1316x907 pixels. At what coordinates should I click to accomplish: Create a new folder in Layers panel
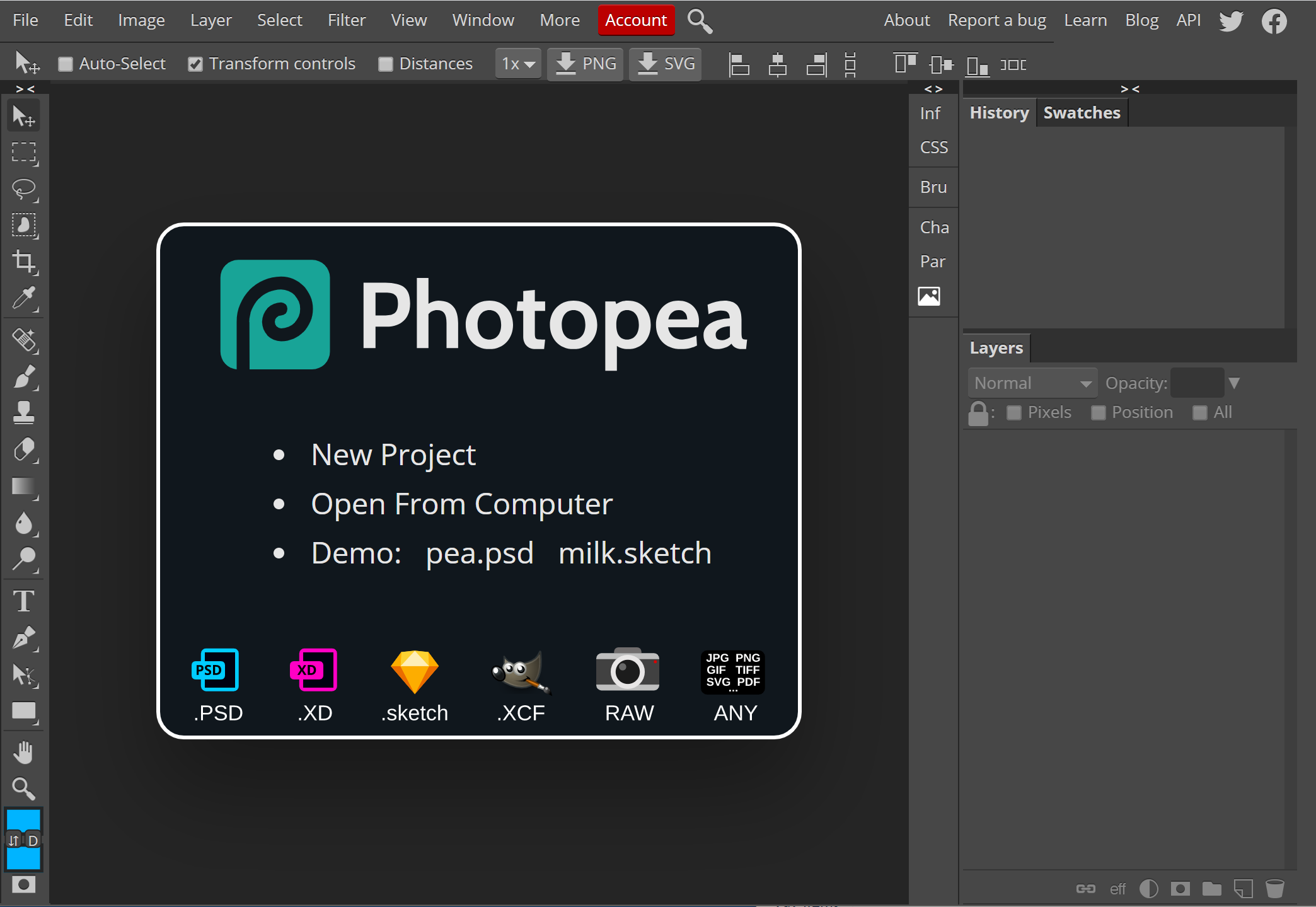click(1211, 889)
